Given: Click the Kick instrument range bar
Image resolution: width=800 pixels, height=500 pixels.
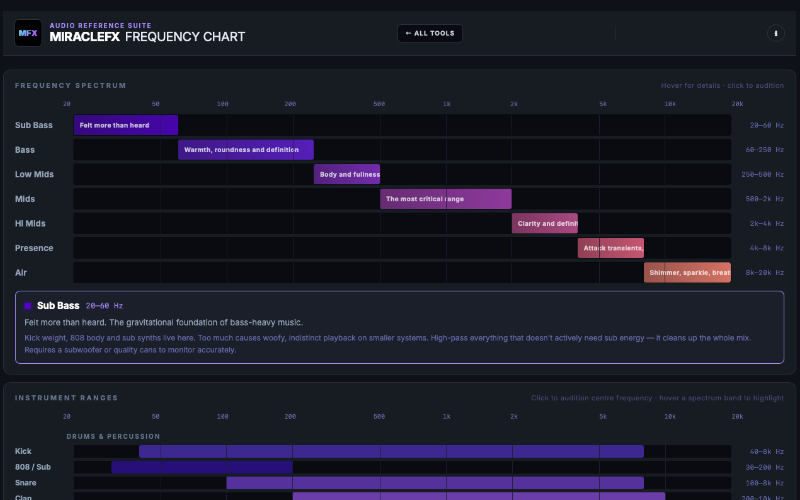Looking at the screenshot, I should [x=391, y=451].
